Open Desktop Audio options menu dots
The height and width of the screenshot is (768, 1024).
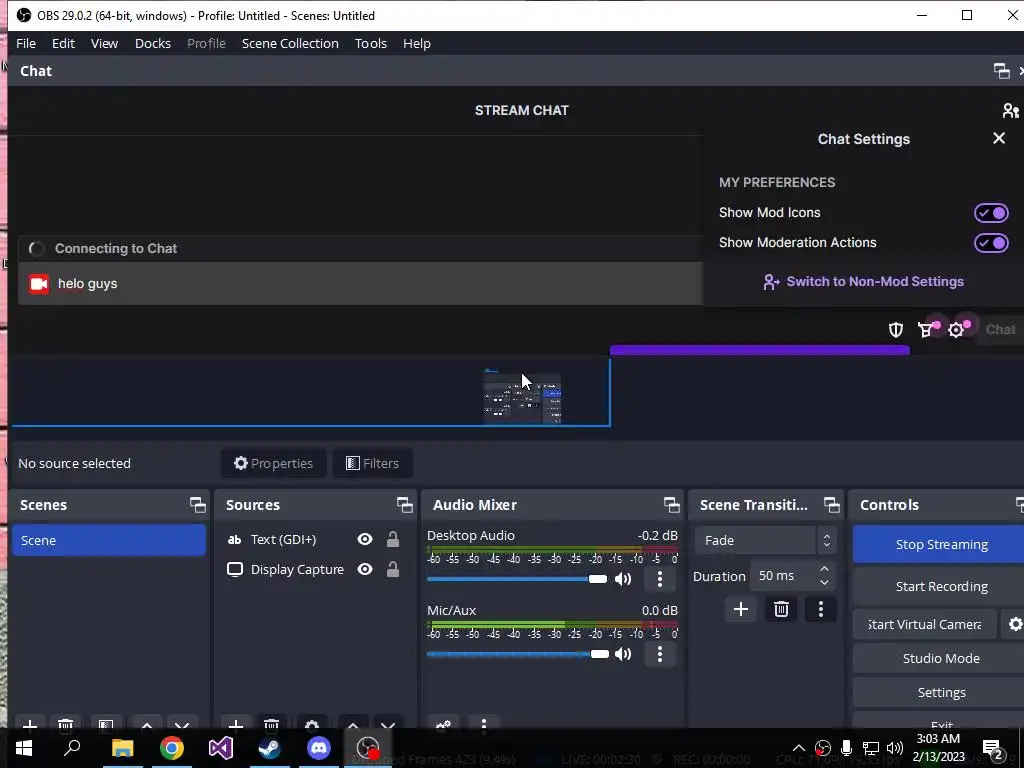point(660,579)
